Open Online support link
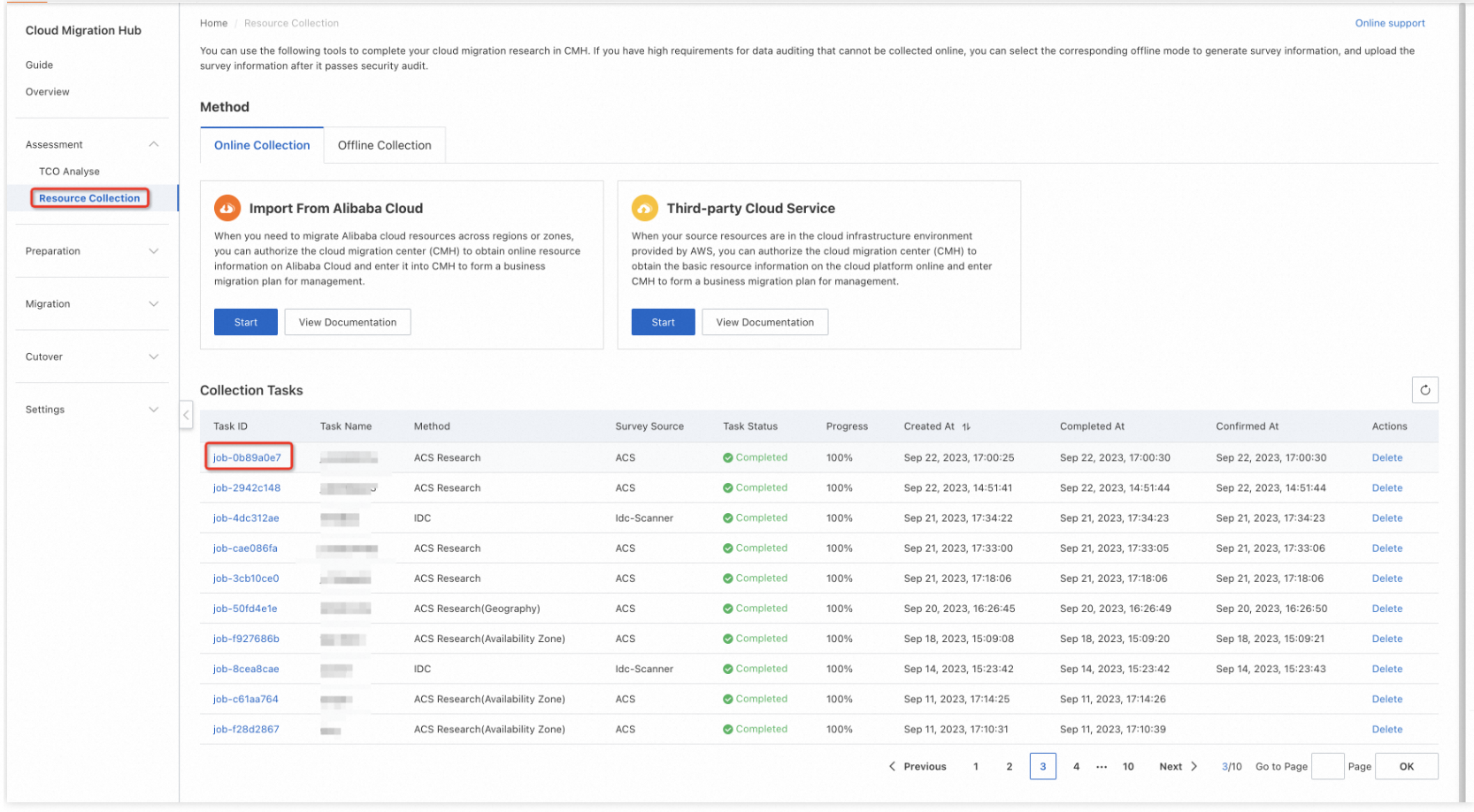The height and width of the screenshot is (812, 1474). click(x=1389, y=23)
